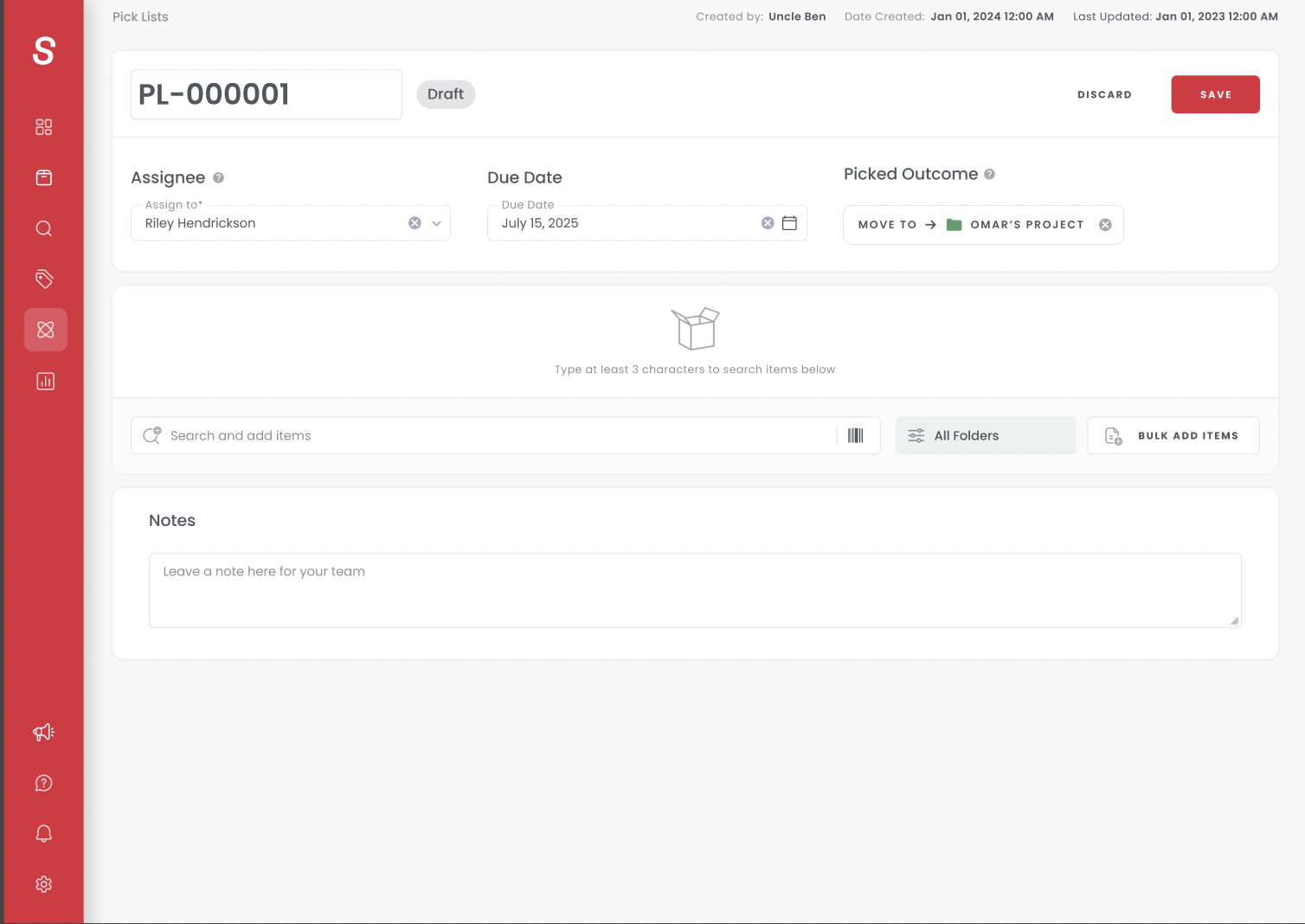This screenshot has height=924, width=1305.
Task: Click the Pick Lists breadcrumb
Action: [x=140, y=16]
